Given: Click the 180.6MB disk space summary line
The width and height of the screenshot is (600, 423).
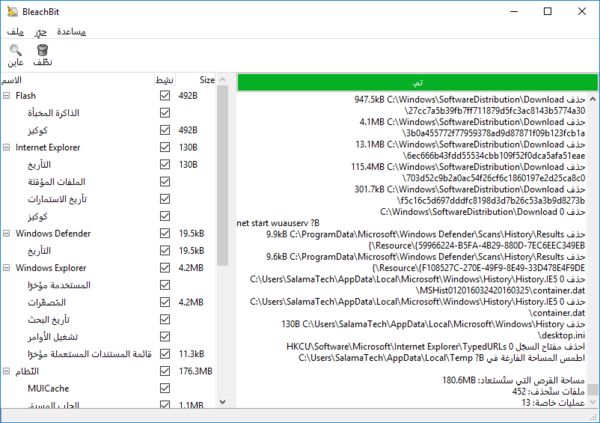Looking at the screenshot, I should pos(514,380).
